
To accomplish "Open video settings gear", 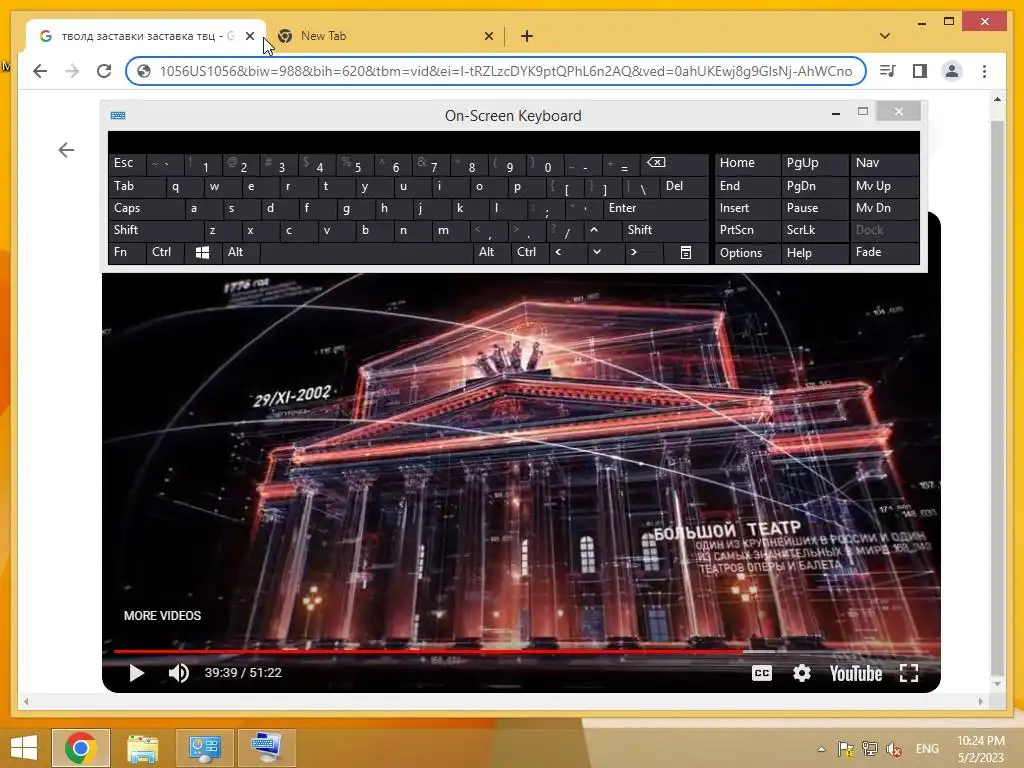I will click(801, 673).
